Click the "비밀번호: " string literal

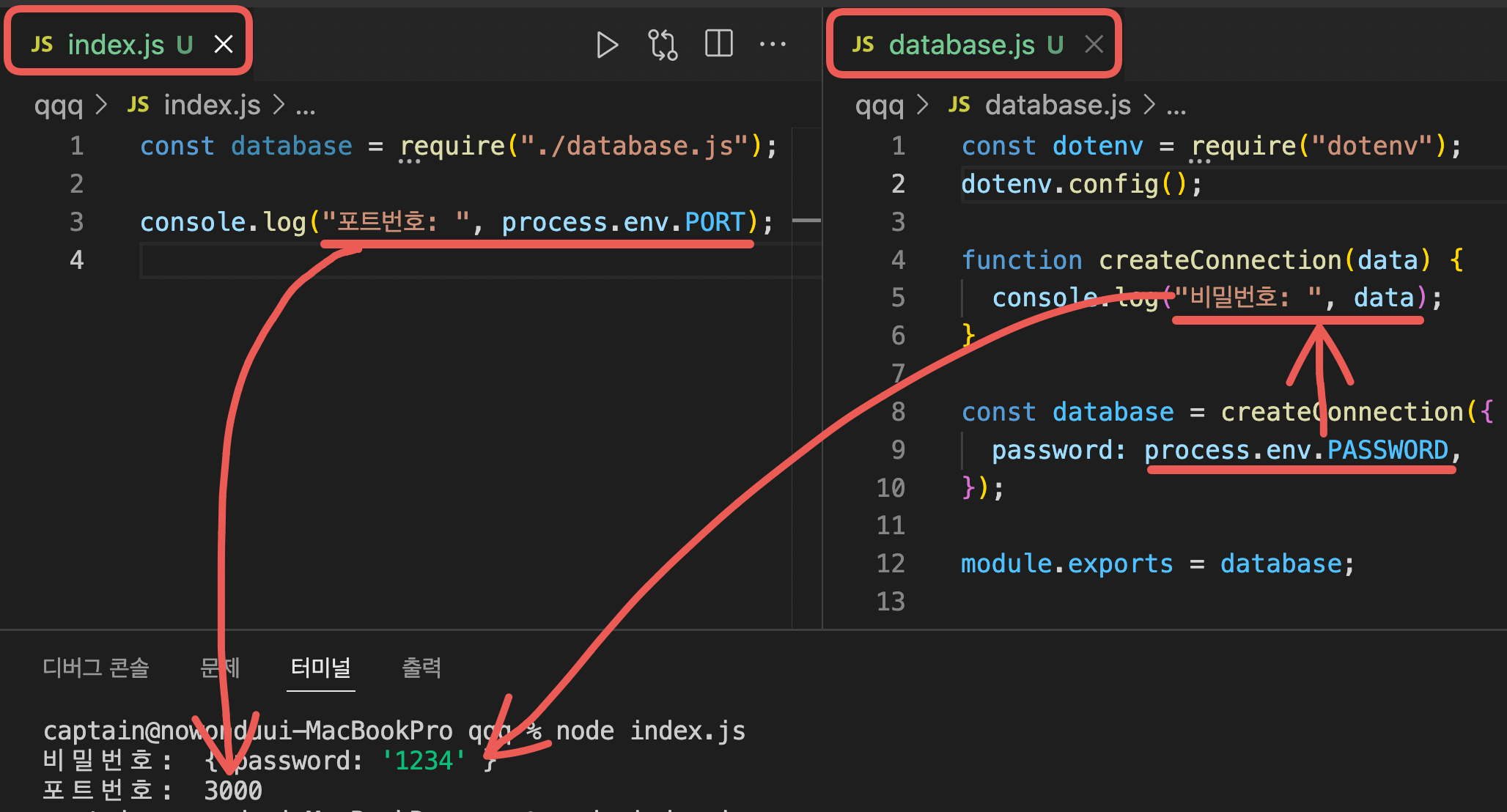(1249, 298)
